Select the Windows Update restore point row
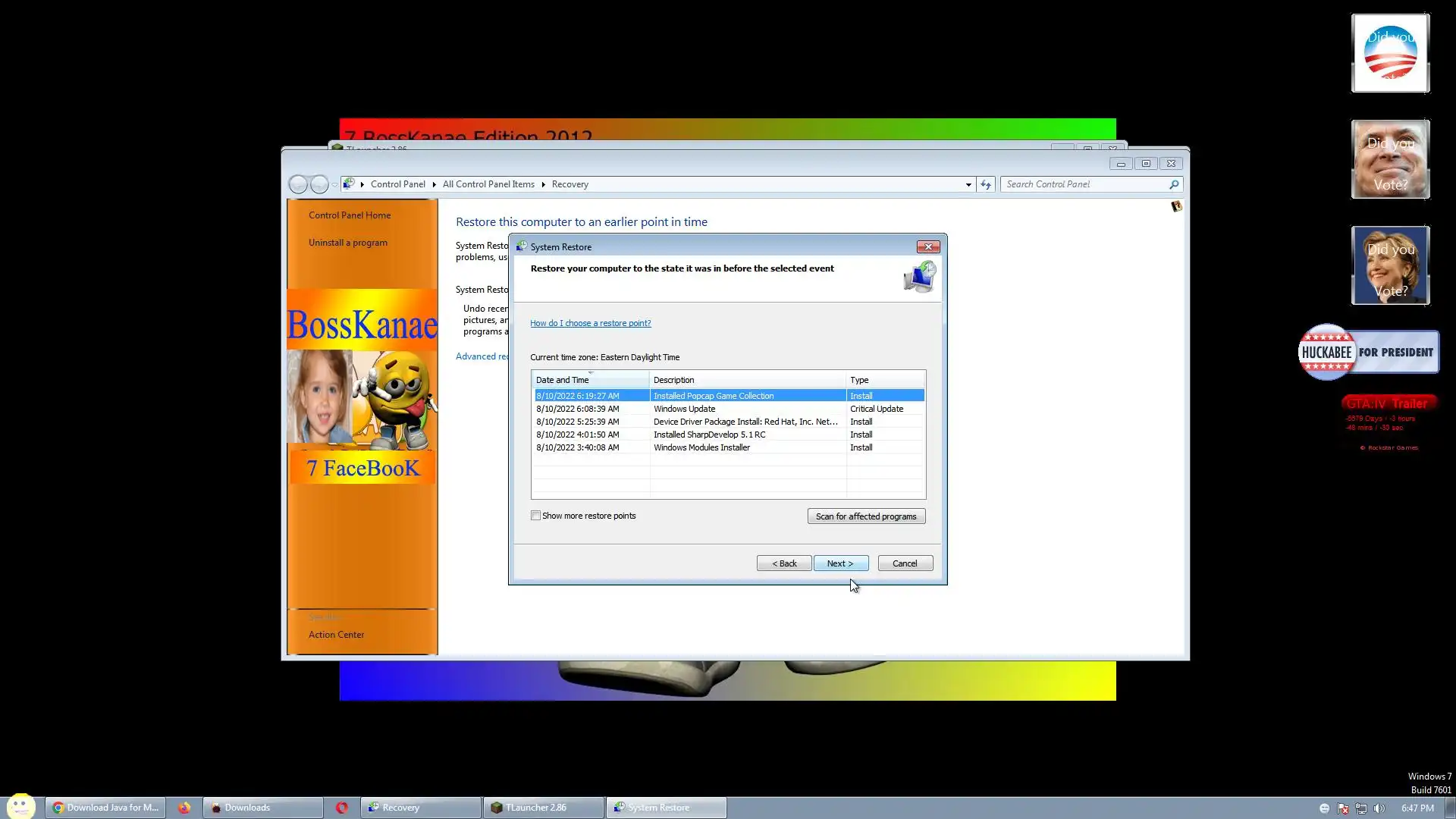 click(x=684, y=409)
